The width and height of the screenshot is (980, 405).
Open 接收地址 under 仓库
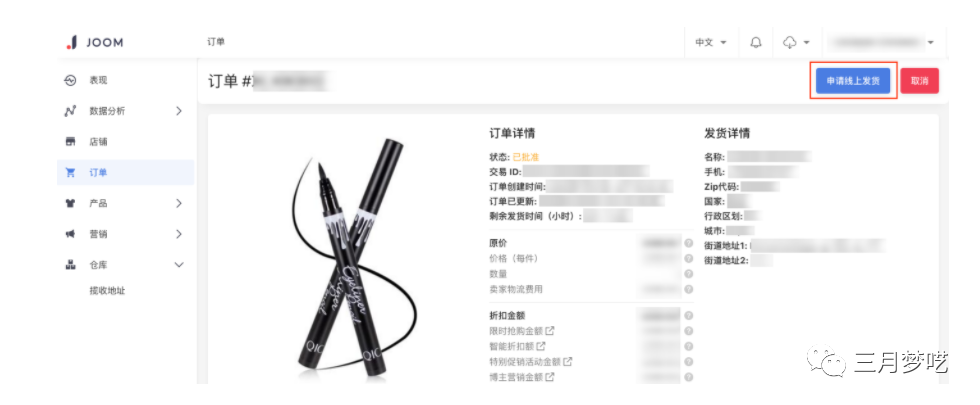[x=108, y=291]
